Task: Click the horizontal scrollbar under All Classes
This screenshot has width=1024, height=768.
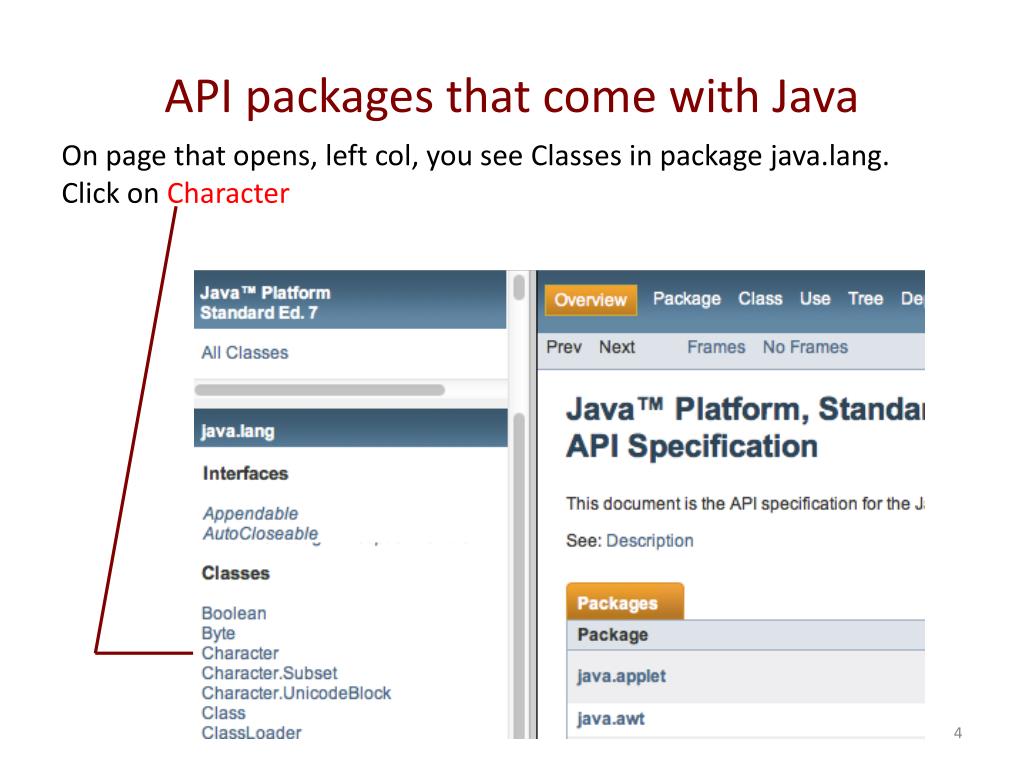Action: pos(319,390)
